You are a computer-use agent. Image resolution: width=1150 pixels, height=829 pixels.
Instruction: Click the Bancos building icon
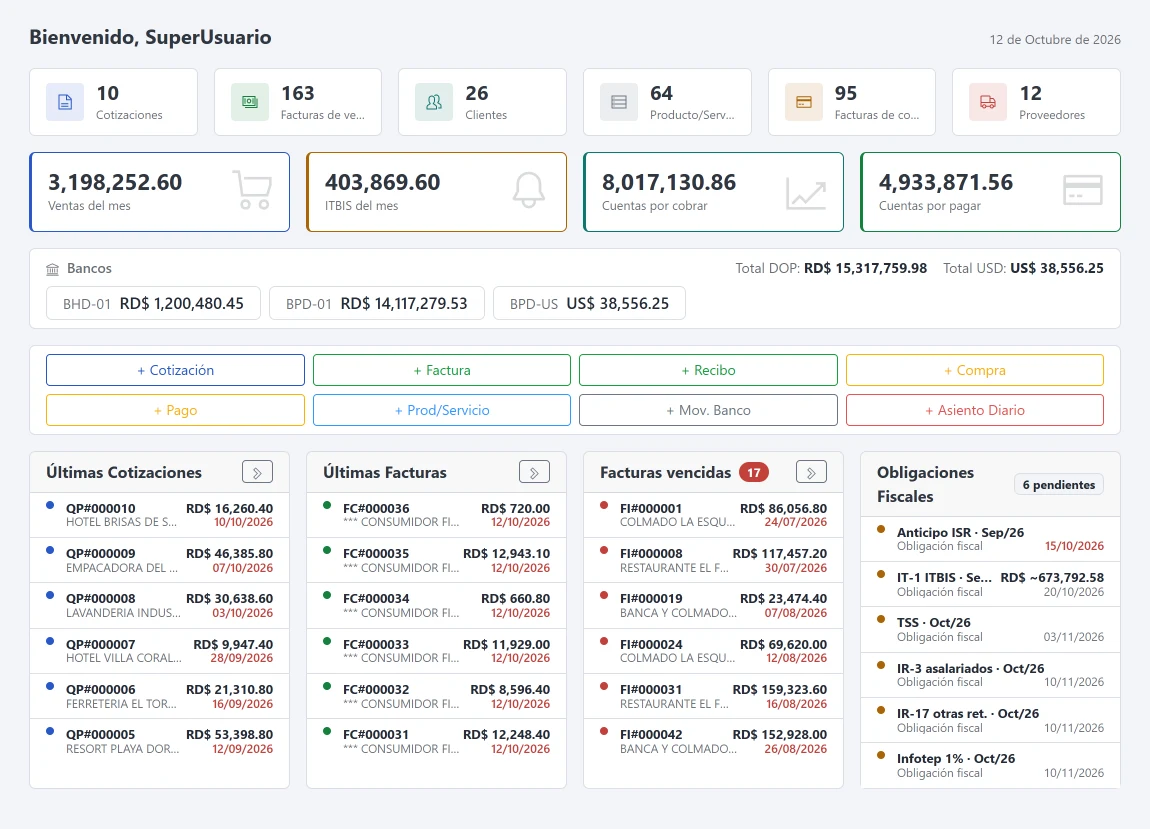[53, 269]
